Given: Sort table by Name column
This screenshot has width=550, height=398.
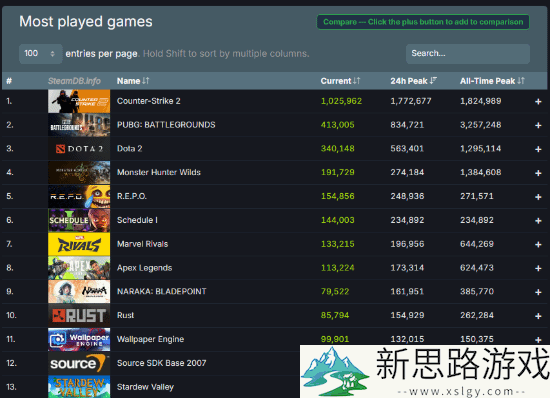Looking at the screenshot, I should [133, 81].
